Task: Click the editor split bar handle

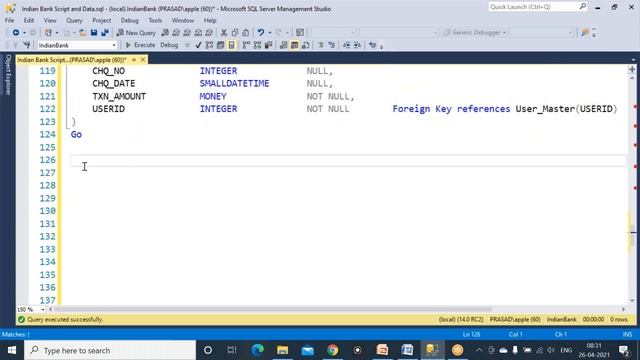Action: coord(632,69)
